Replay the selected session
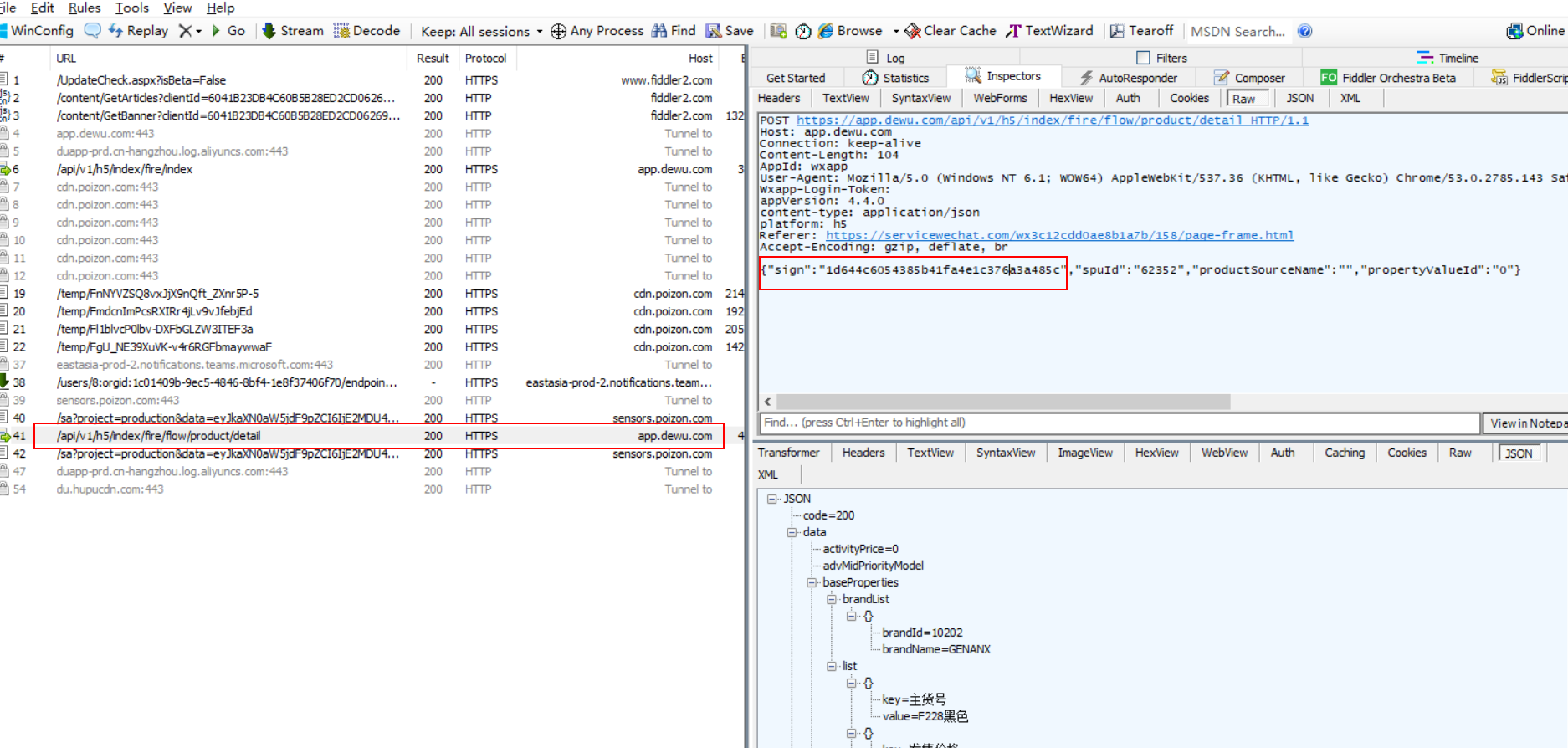This screenshot has height=748, width=1568. click(x=139, y=31)
